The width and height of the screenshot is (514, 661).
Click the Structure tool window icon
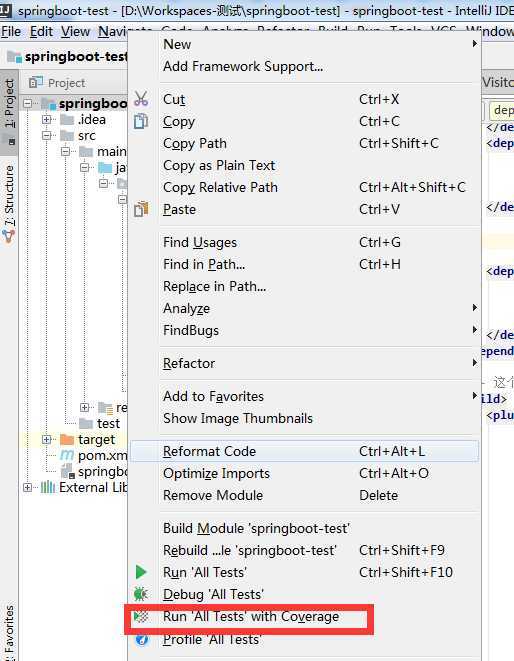point(9,236)
